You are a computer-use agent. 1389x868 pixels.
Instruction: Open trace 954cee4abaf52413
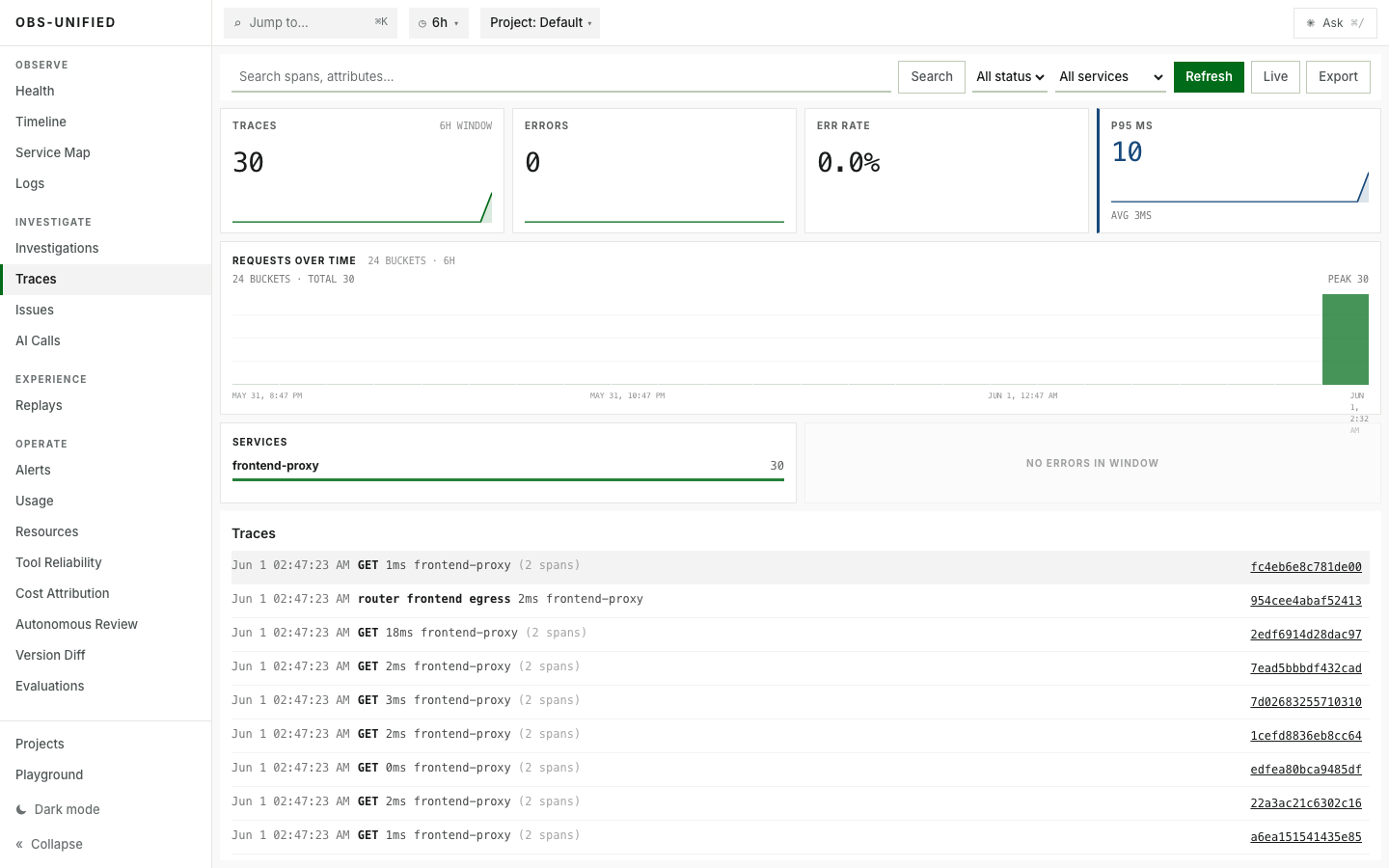click(1306, 601)
